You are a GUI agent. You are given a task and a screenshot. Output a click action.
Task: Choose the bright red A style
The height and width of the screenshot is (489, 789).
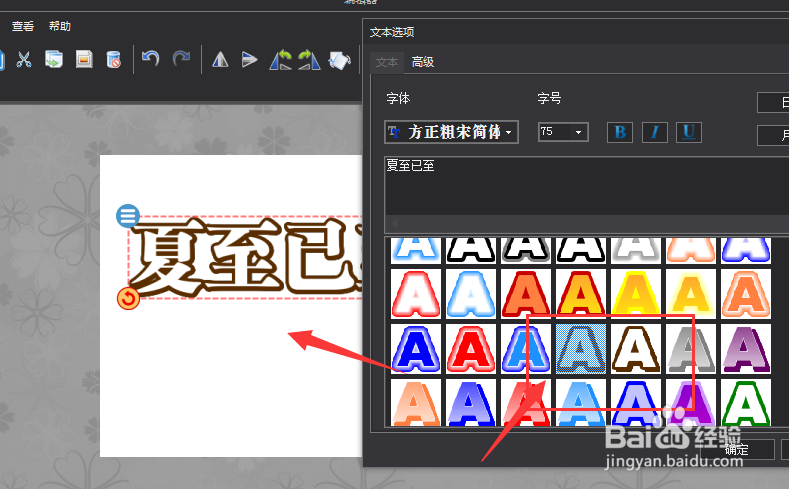click(x=471, y=349)
